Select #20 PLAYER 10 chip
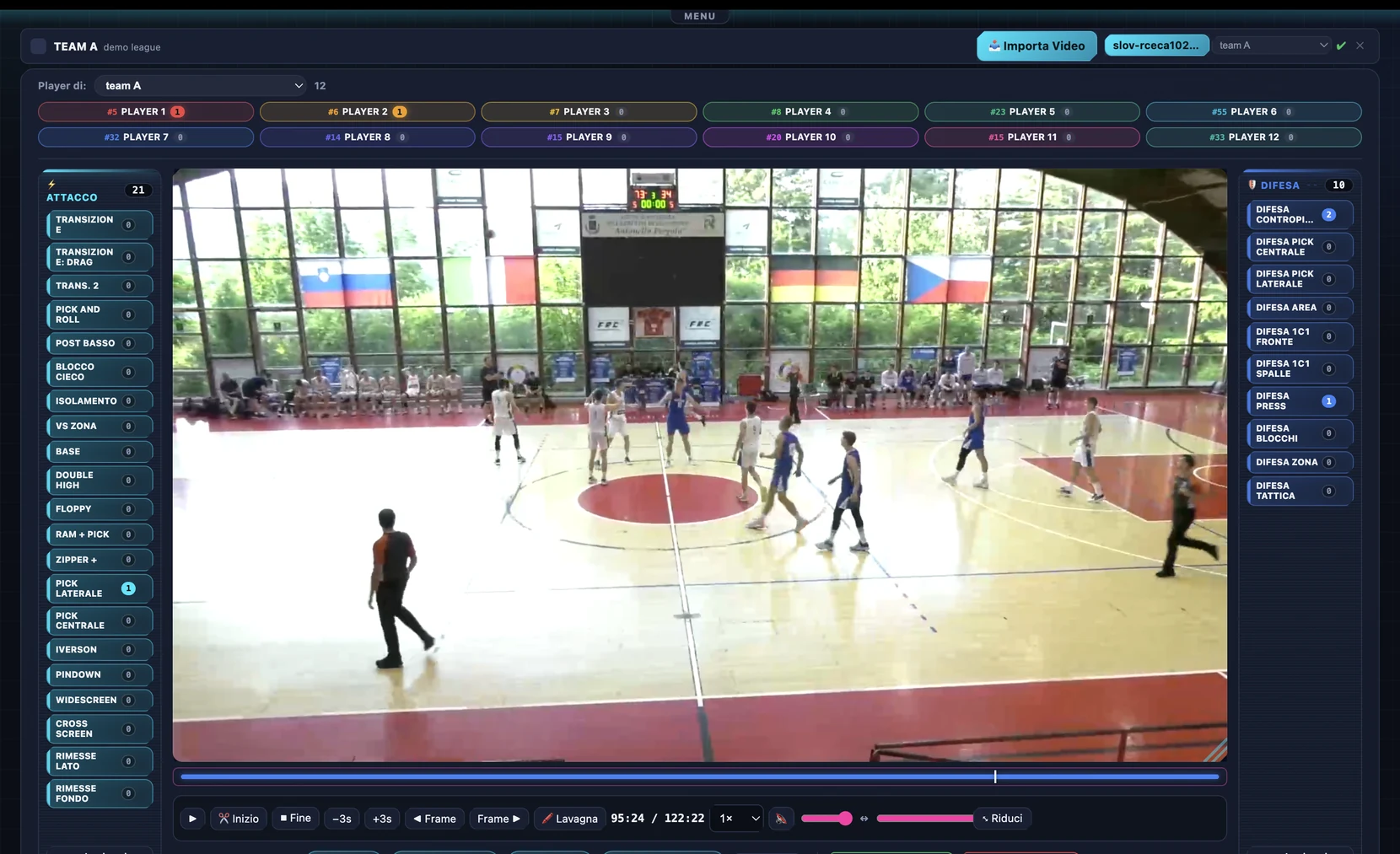The height and width of the screenshot is (854, 1400). click(x=810, y=137)
